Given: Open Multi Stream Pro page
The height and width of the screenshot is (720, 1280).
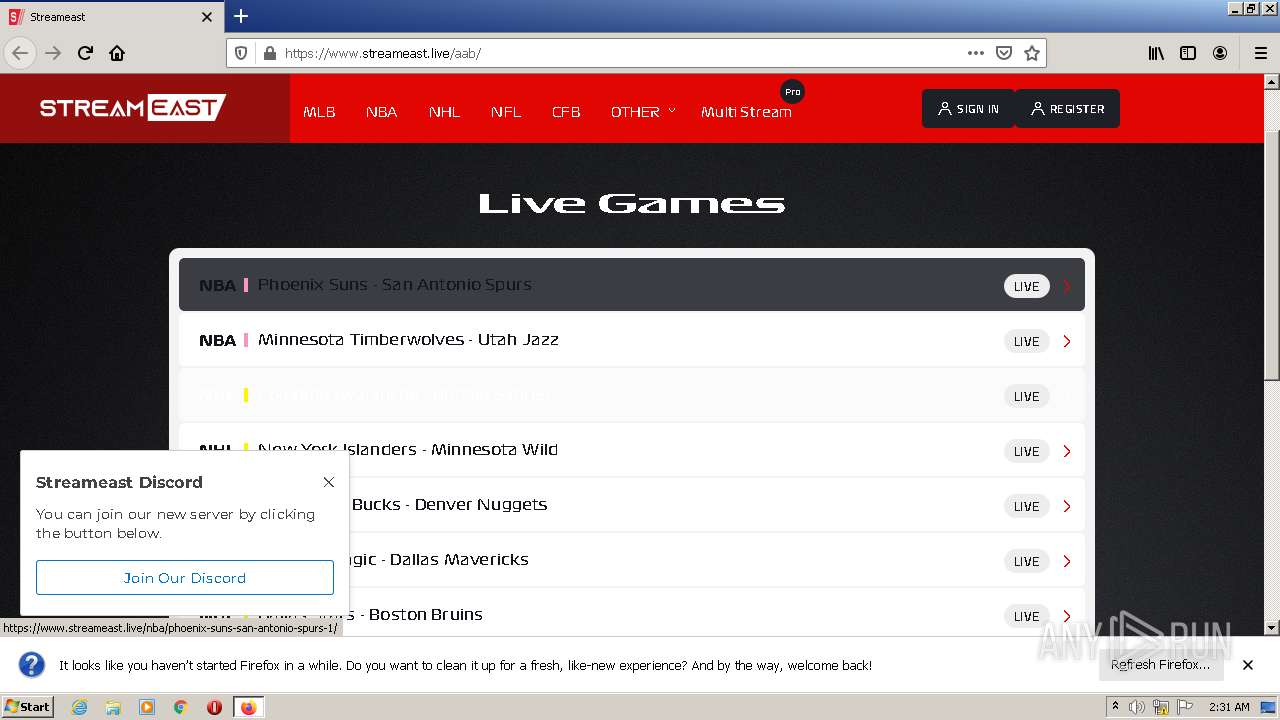Looking at the screenshot, I should (746, 112).
